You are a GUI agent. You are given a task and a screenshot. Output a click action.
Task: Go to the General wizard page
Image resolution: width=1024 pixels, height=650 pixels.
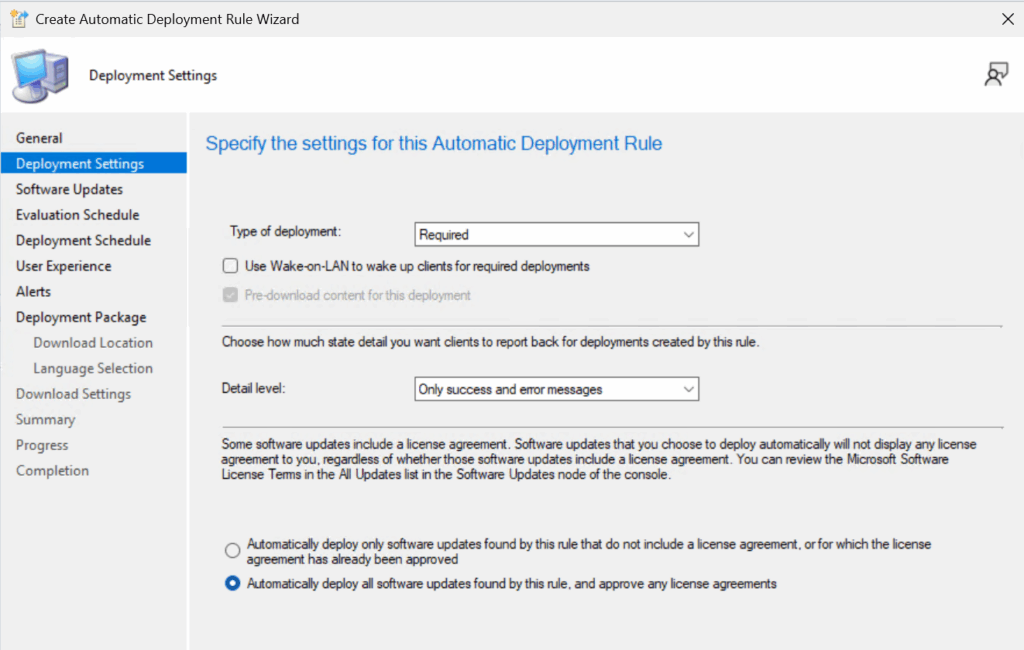39,138
